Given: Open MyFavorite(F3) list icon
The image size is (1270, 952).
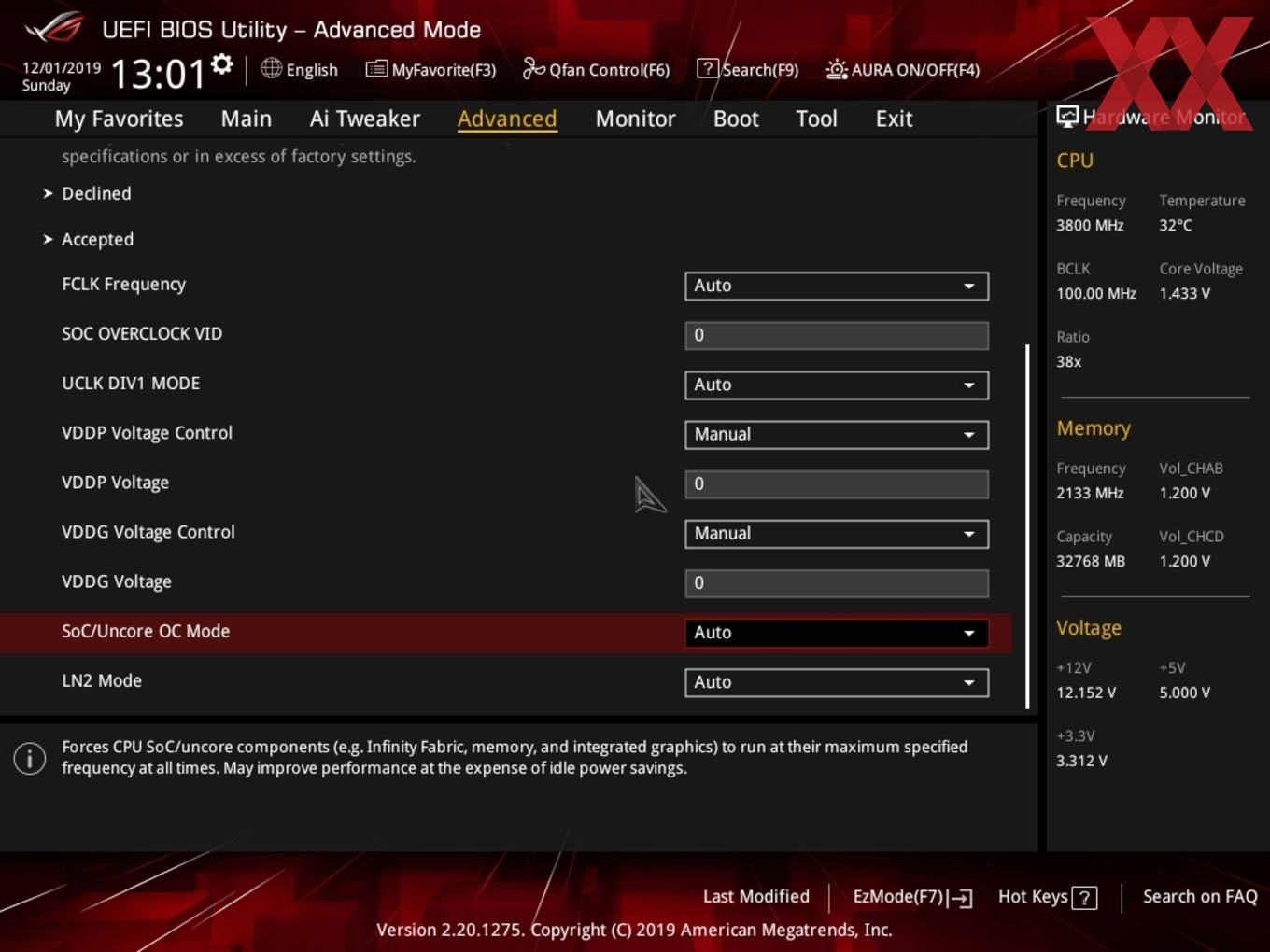Looking at the screenshot, I should pyautogui.click(x=376, y=69).
